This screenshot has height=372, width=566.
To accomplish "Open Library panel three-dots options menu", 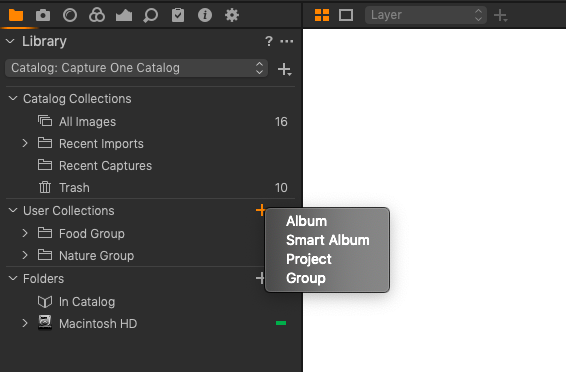I will coord(287,41).
